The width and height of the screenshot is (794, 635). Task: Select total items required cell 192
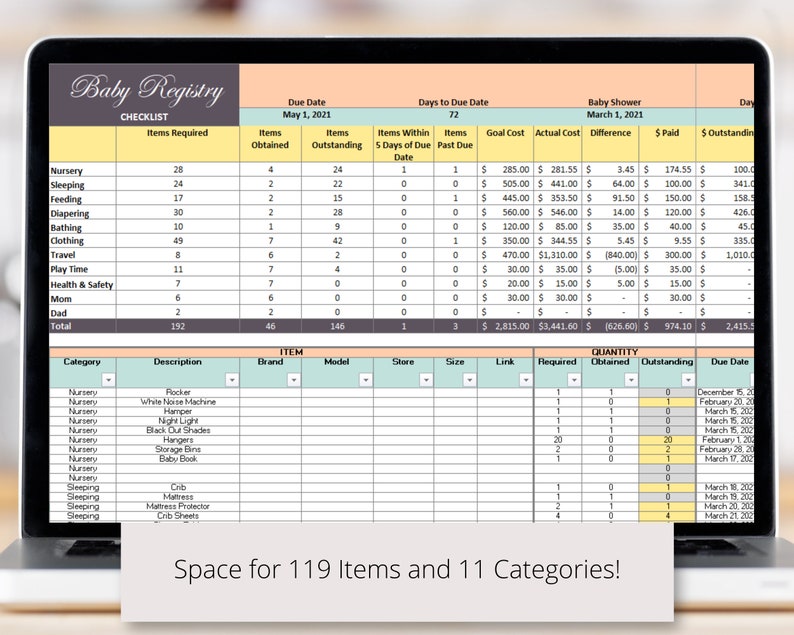pos(178,326)
